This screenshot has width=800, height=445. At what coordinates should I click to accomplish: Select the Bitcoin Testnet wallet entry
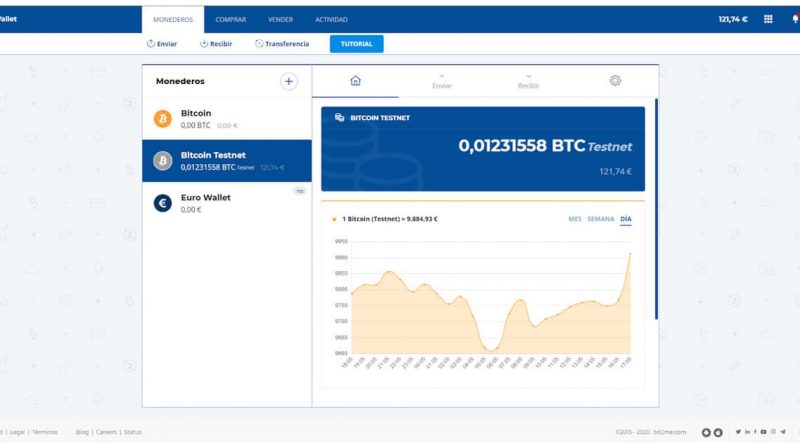227,161
